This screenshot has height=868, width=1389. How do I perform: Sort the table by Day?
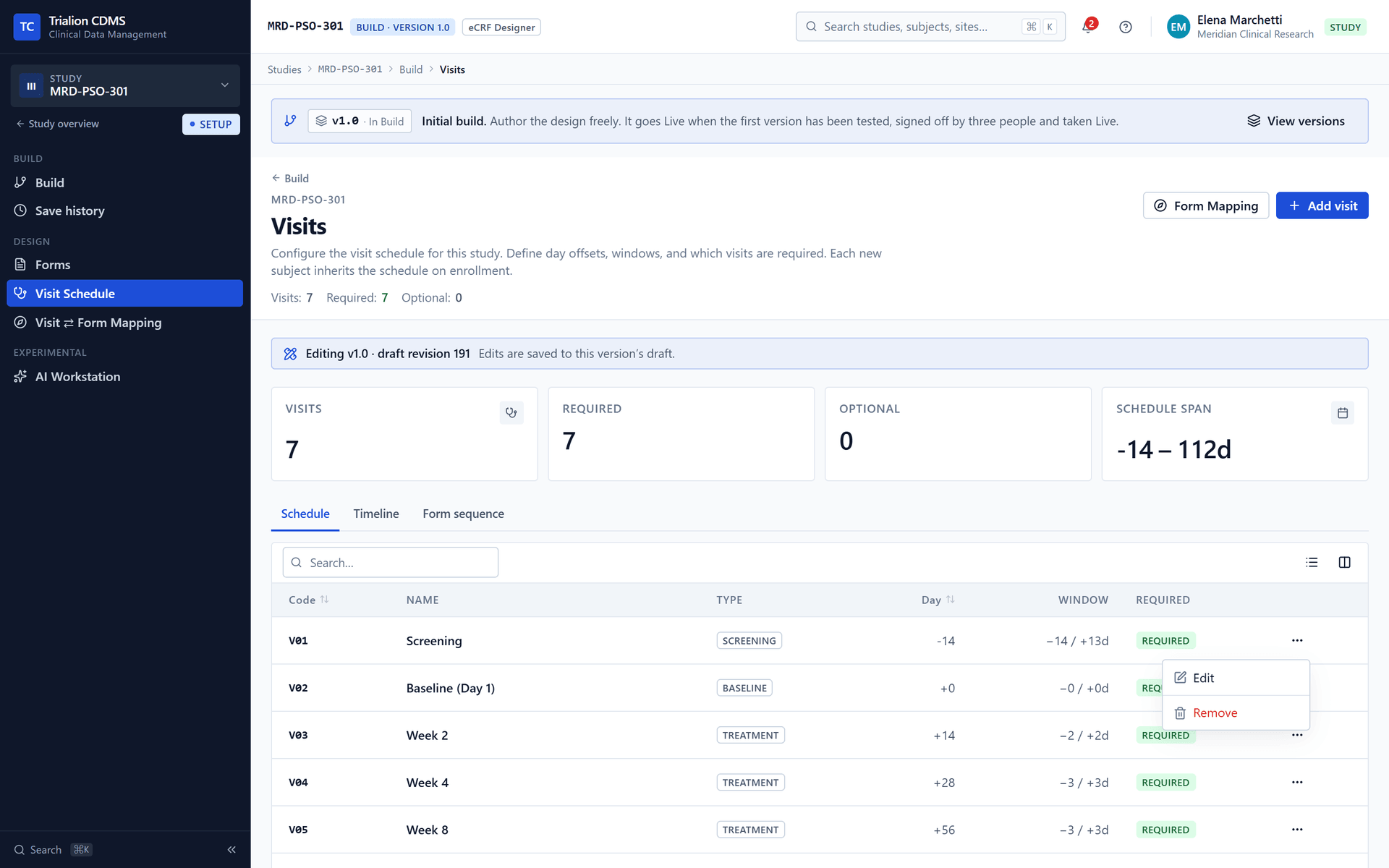pos(938,600)
